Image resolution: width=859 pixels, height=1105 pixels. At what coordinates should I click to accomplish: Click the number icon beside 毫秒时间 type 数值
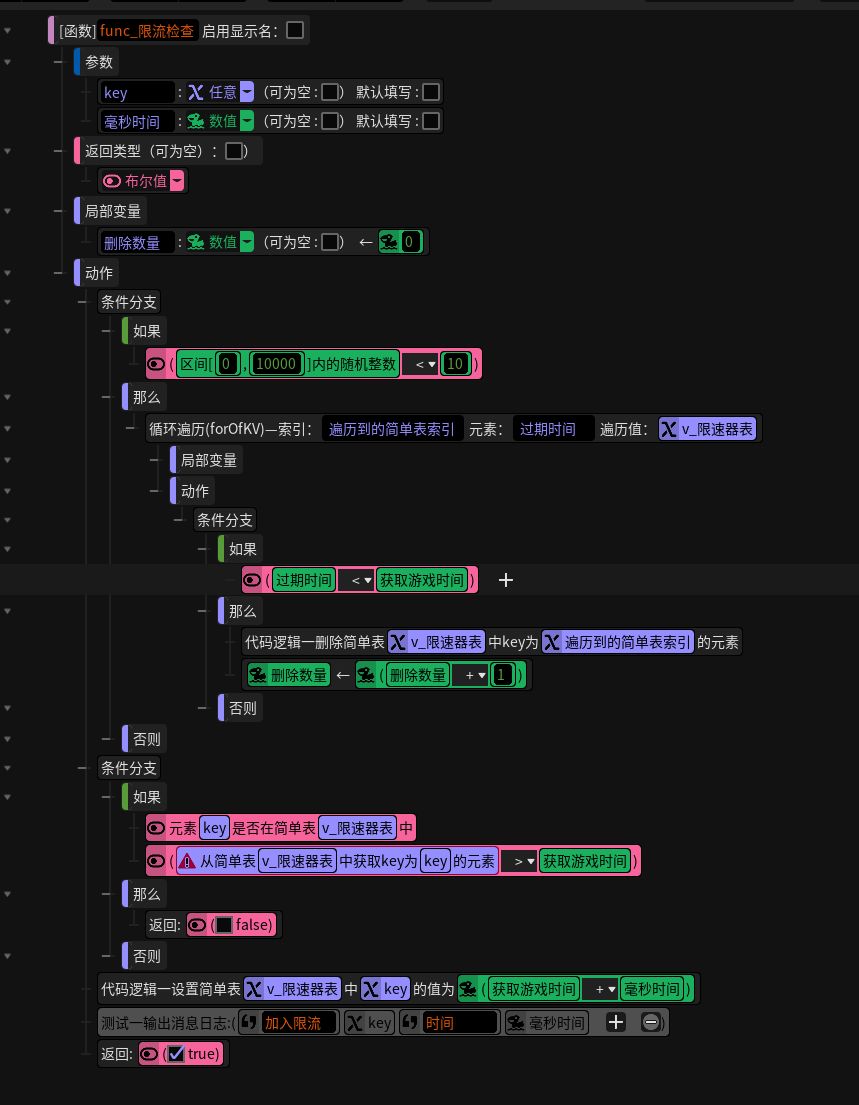coord(196,121)
